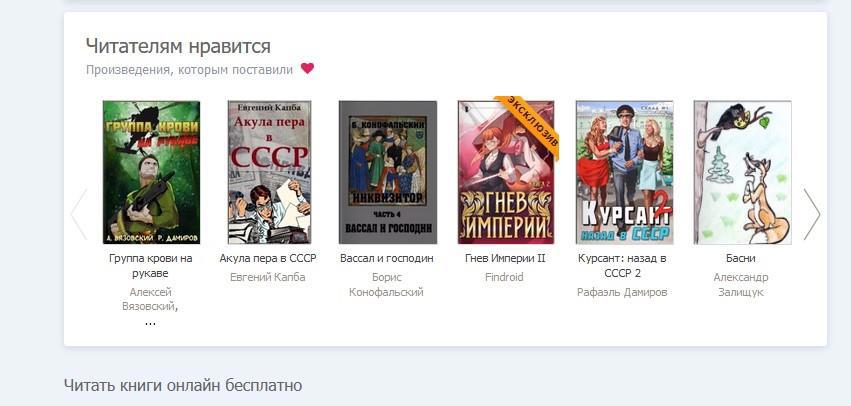Open the Курсант назад в СССР cover
Viewport: 851px width, 406px height.
click(624, 172)
